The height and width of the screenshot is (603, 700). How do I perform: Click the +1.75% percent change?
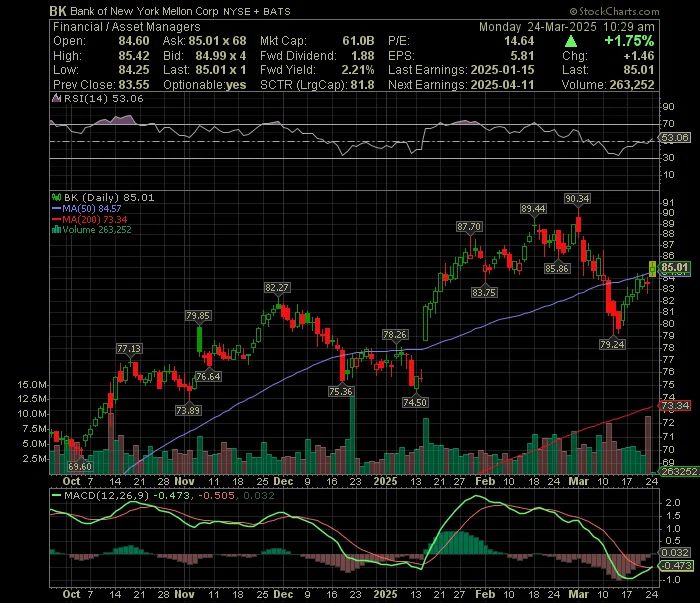[629, 41]
